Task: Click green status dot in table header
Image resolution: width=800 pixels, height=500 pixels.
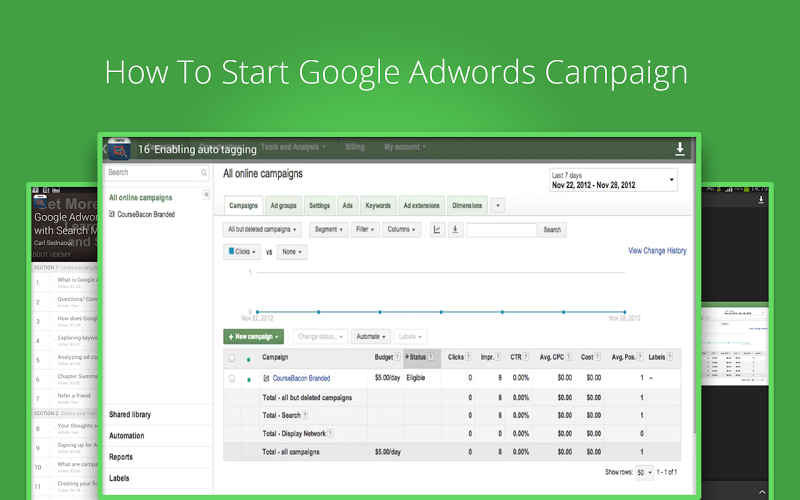Action: (248, 360)
